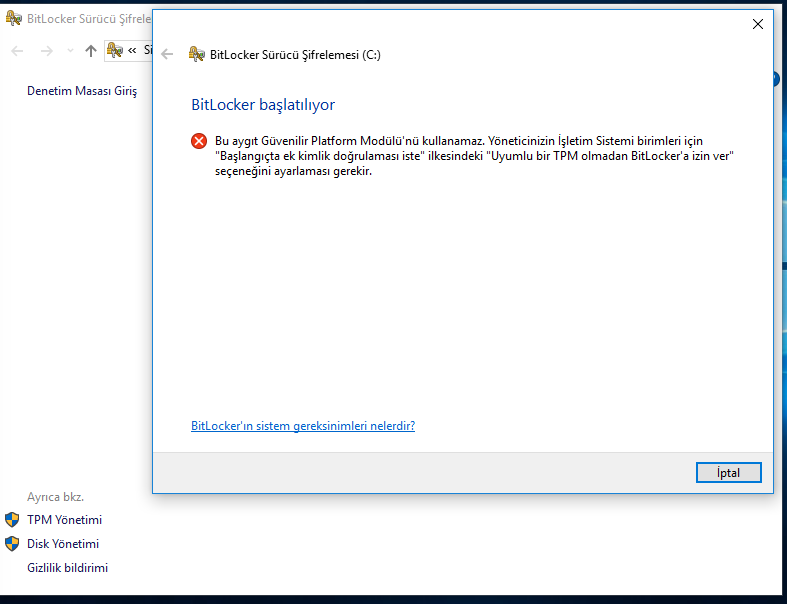Open the TPM Yönetimi link
Viewport: 787px width, 604px height.
click(x=64, y=520)
